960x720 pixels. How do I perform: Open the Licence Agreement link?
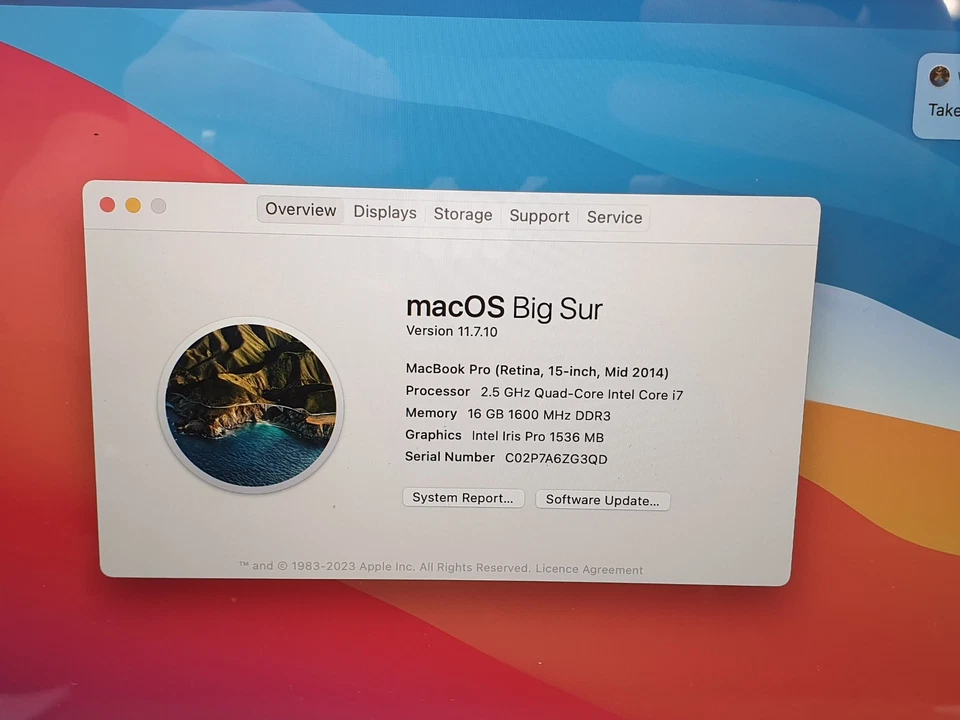tap(589, 569)
